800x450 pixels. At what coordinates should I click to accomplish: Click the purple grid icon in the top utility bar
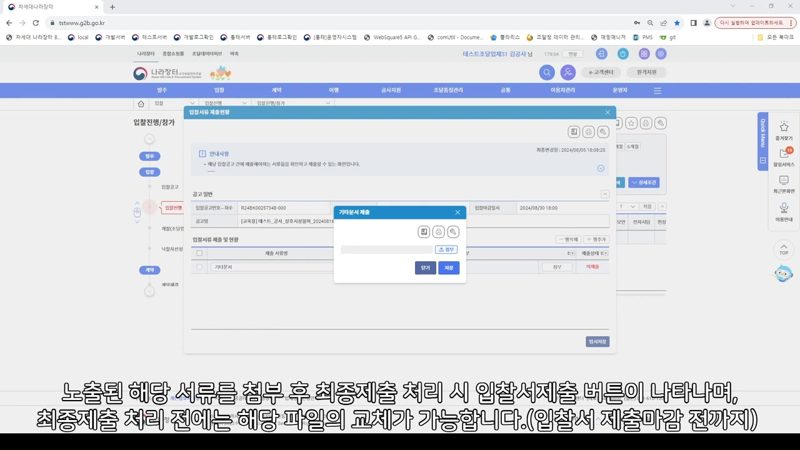click(644, 54)
